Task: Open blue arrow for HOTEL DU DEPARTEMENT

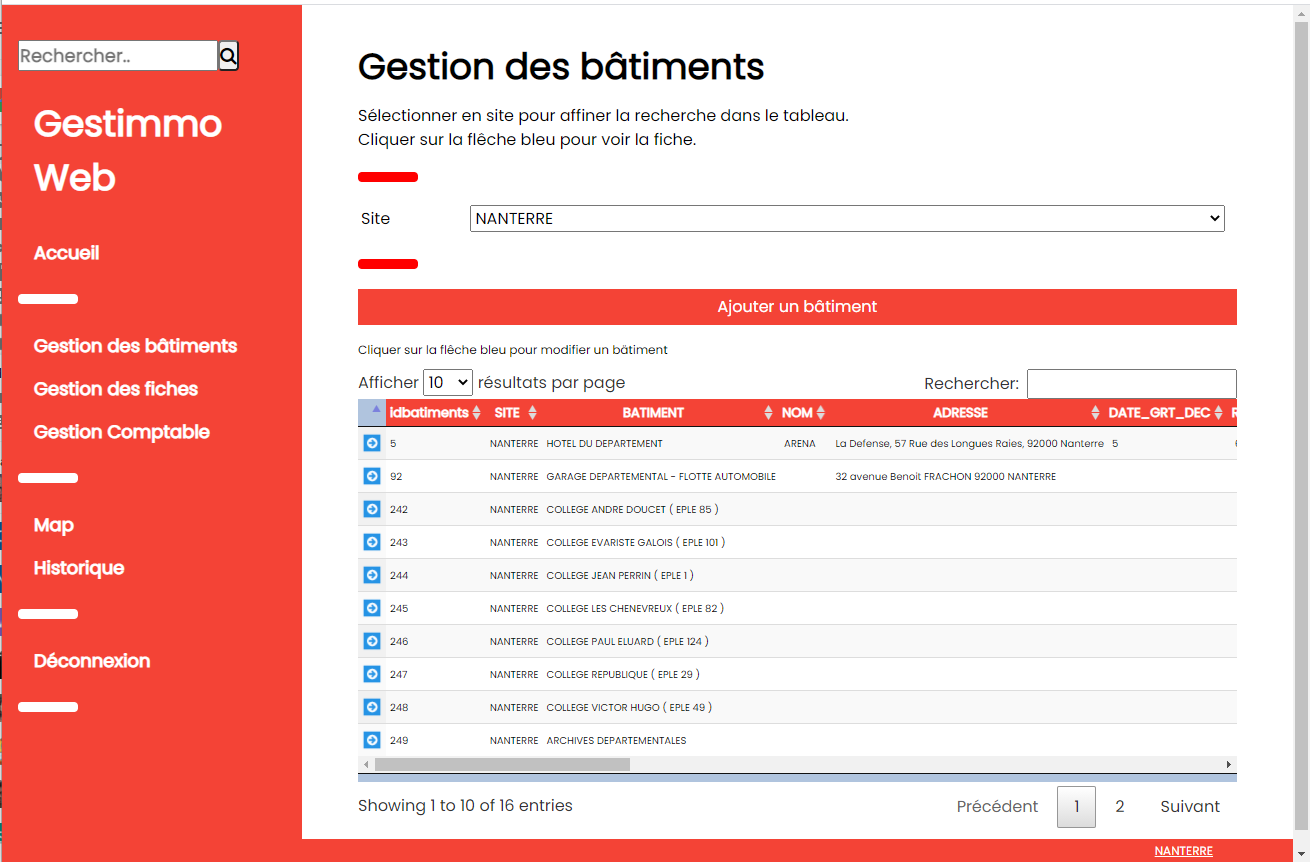Action: pyautogui.click(x=372, y=443)
